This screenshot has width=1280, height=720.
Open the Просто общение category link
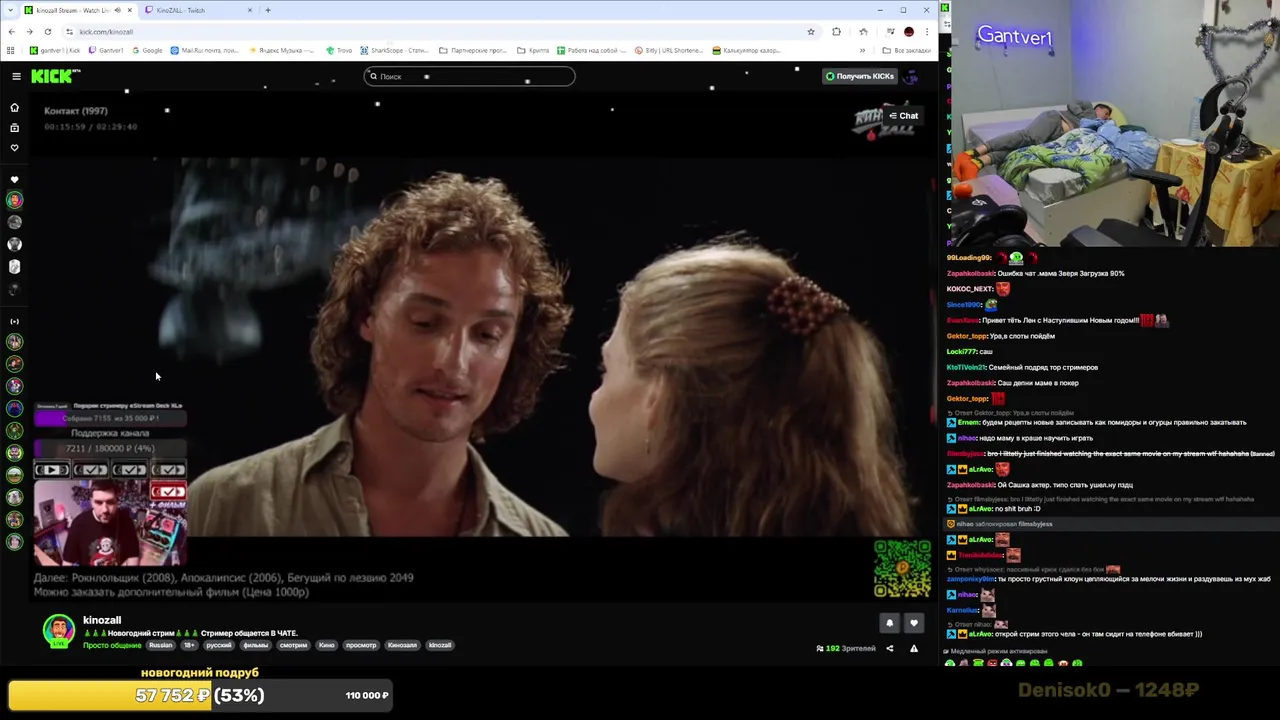point(112,645)
